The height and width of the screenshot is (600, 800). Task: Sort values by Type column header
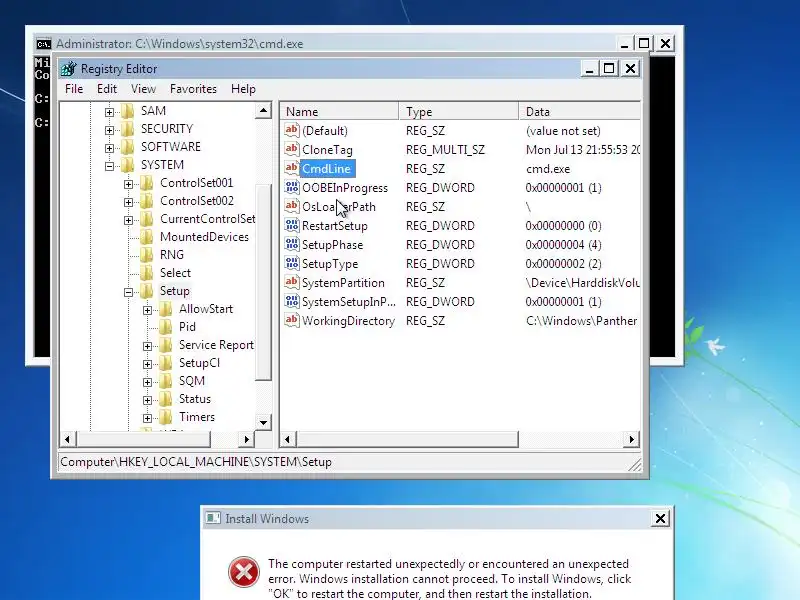[459, 111]
